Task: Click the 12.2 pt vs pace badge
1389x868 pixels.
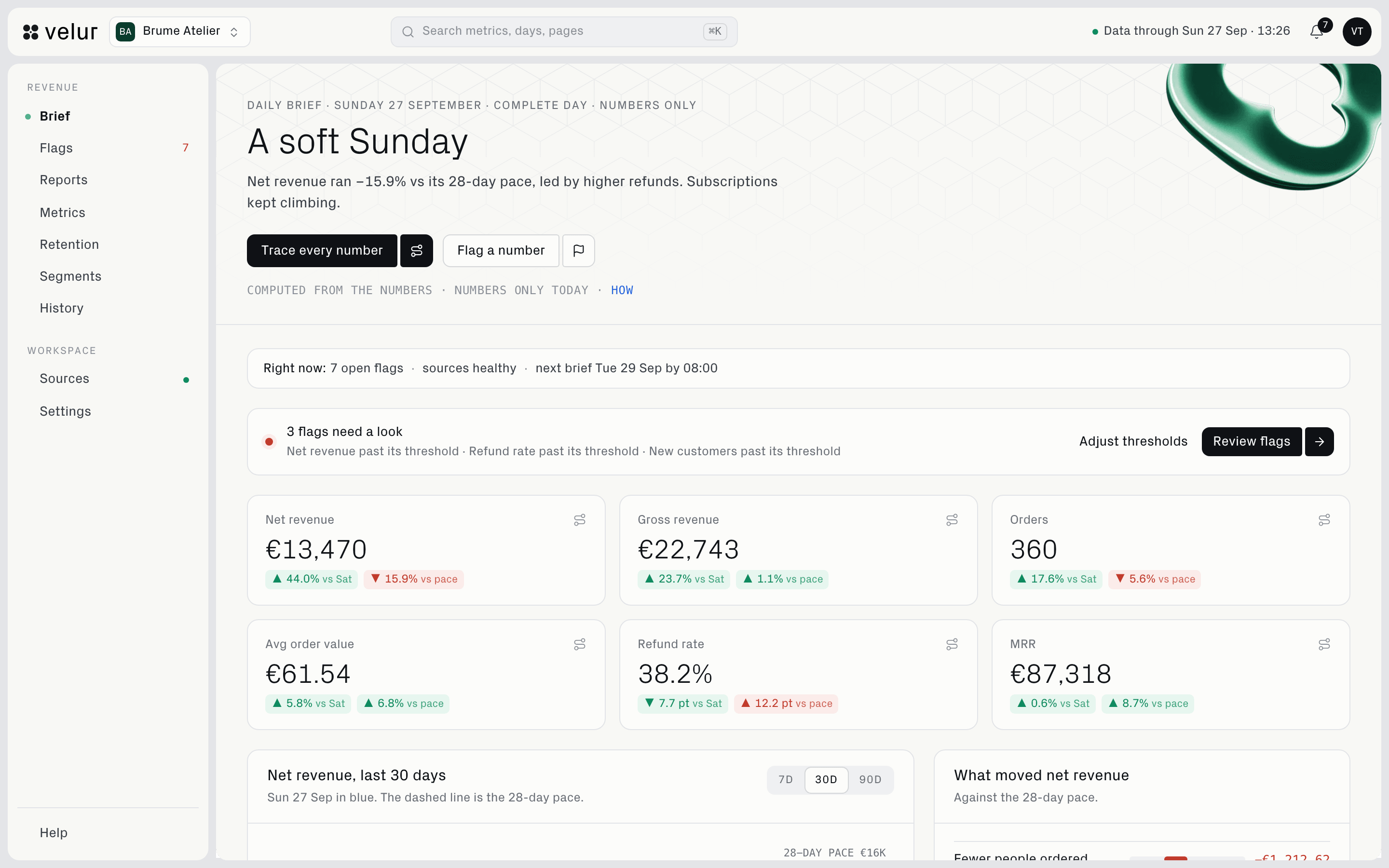Action: point(786,704)
